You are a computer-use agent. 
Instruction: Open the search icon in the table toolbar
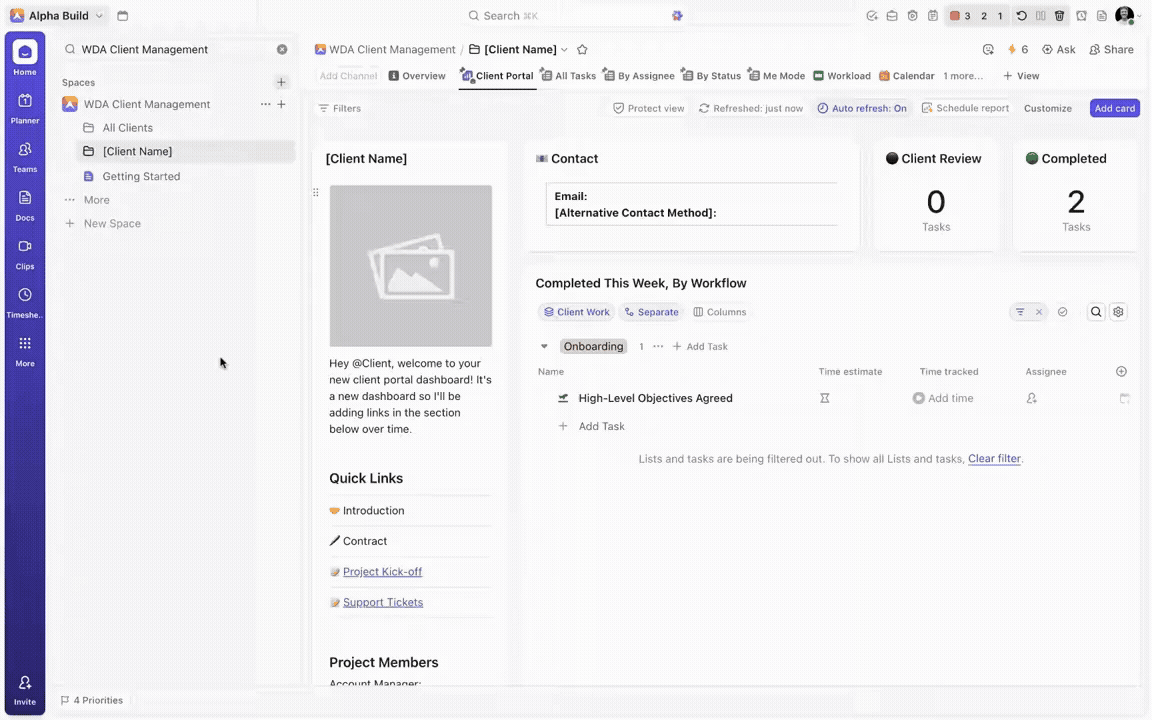coord(1096,311)
